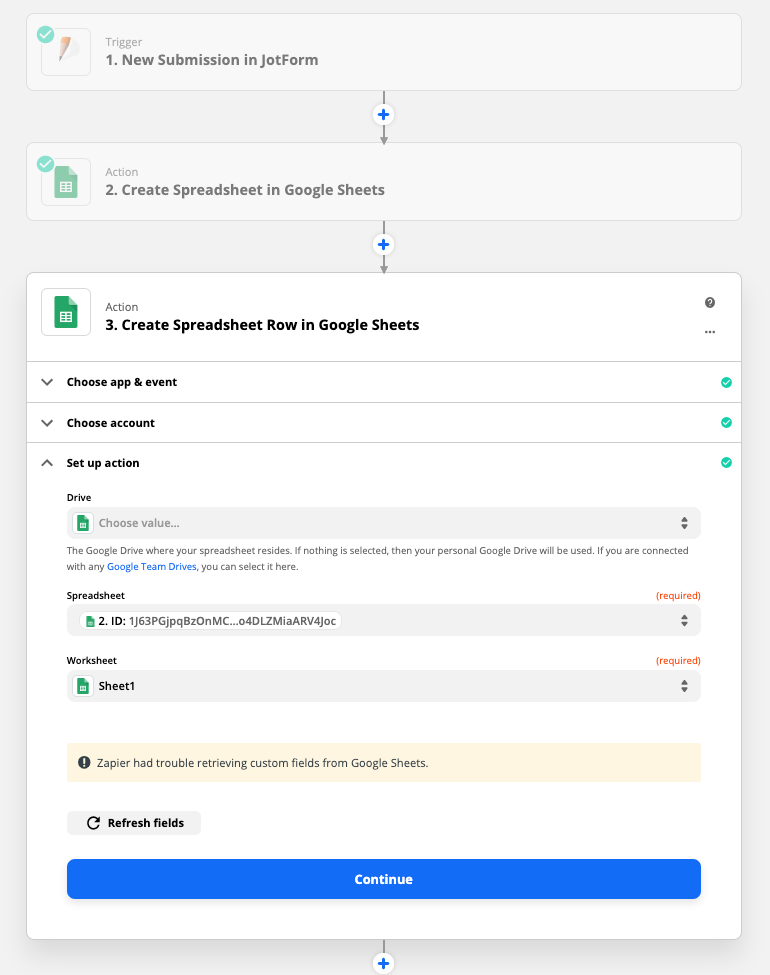Viewport: 770px width, 975px height.
Task: Click the step 3 Google Sheets icon
Action: click(x=66, y=312)
